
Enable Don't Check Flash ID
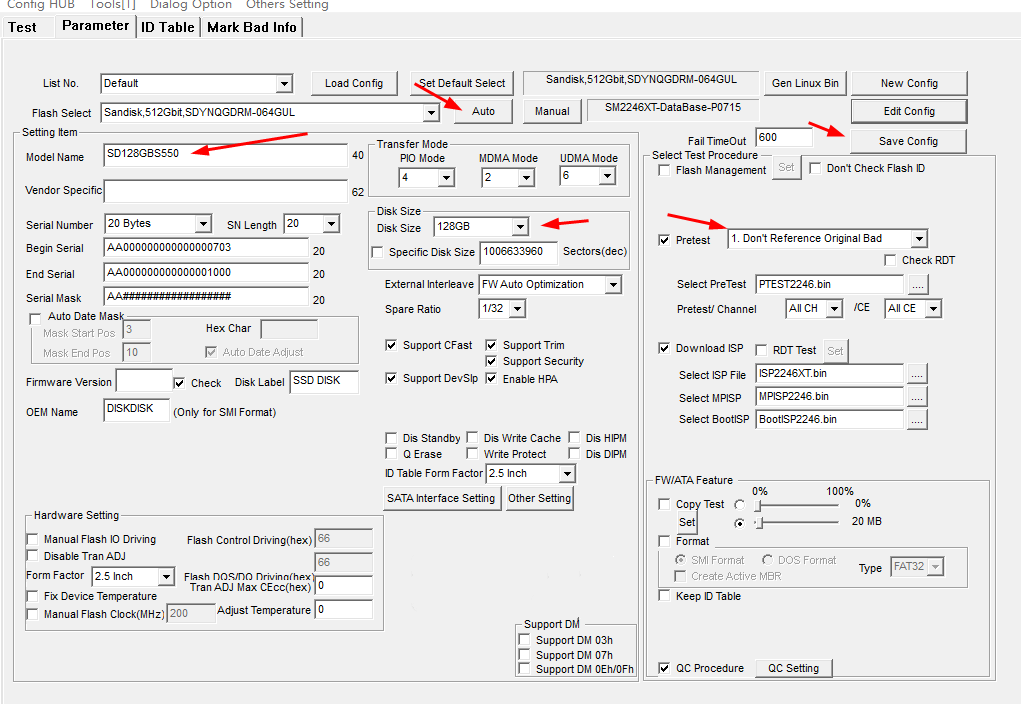click(x=815, y=168)
